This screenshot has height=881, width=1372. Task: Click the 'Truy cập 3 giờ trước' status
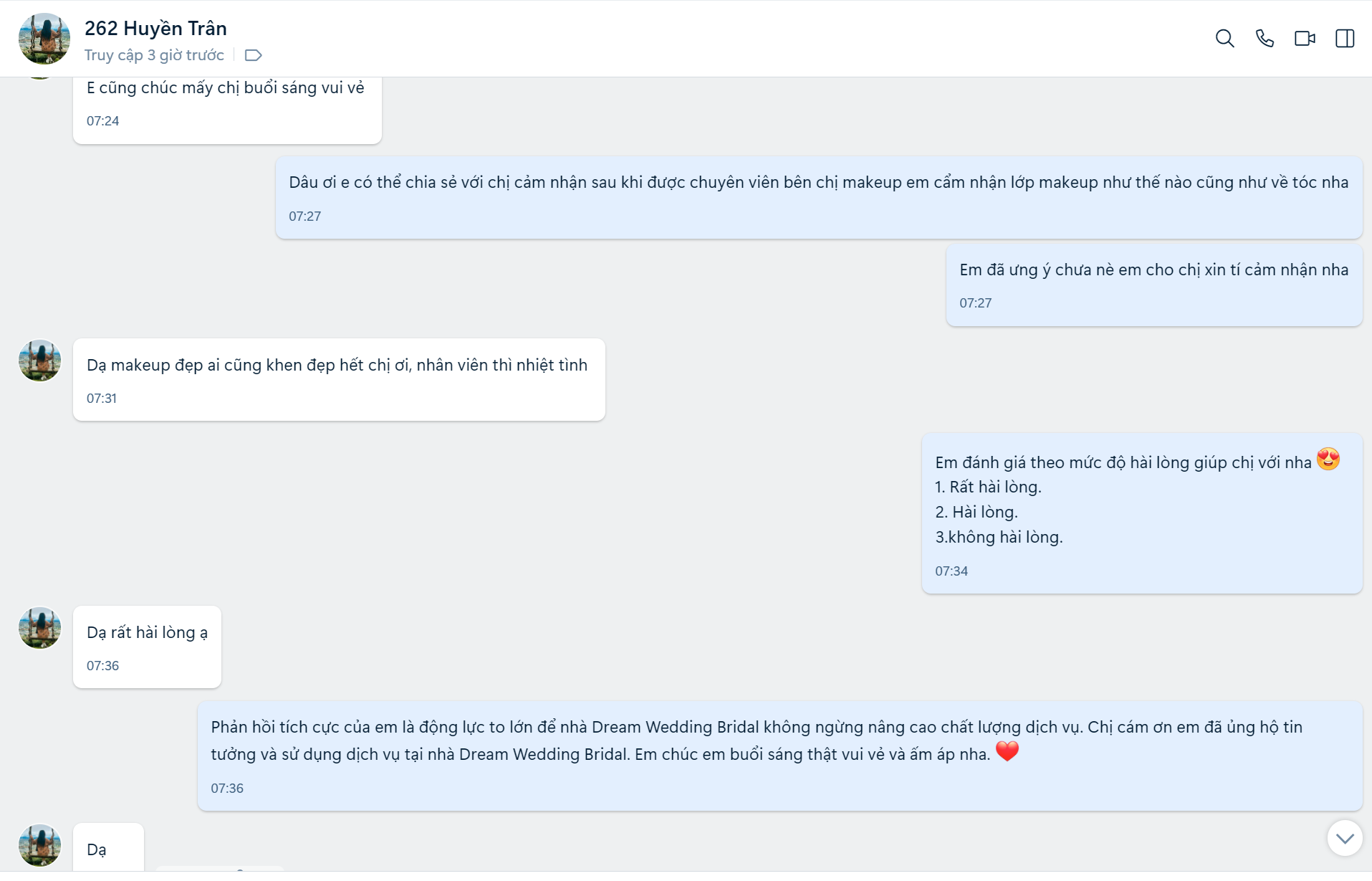[154, 55]
